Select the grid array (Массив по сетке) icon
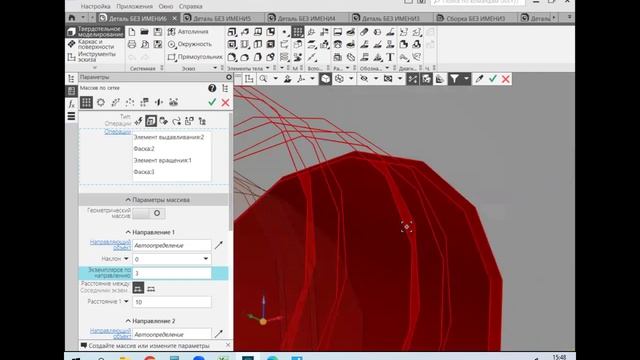Screen dimensions: 640x360 (86, 102)
